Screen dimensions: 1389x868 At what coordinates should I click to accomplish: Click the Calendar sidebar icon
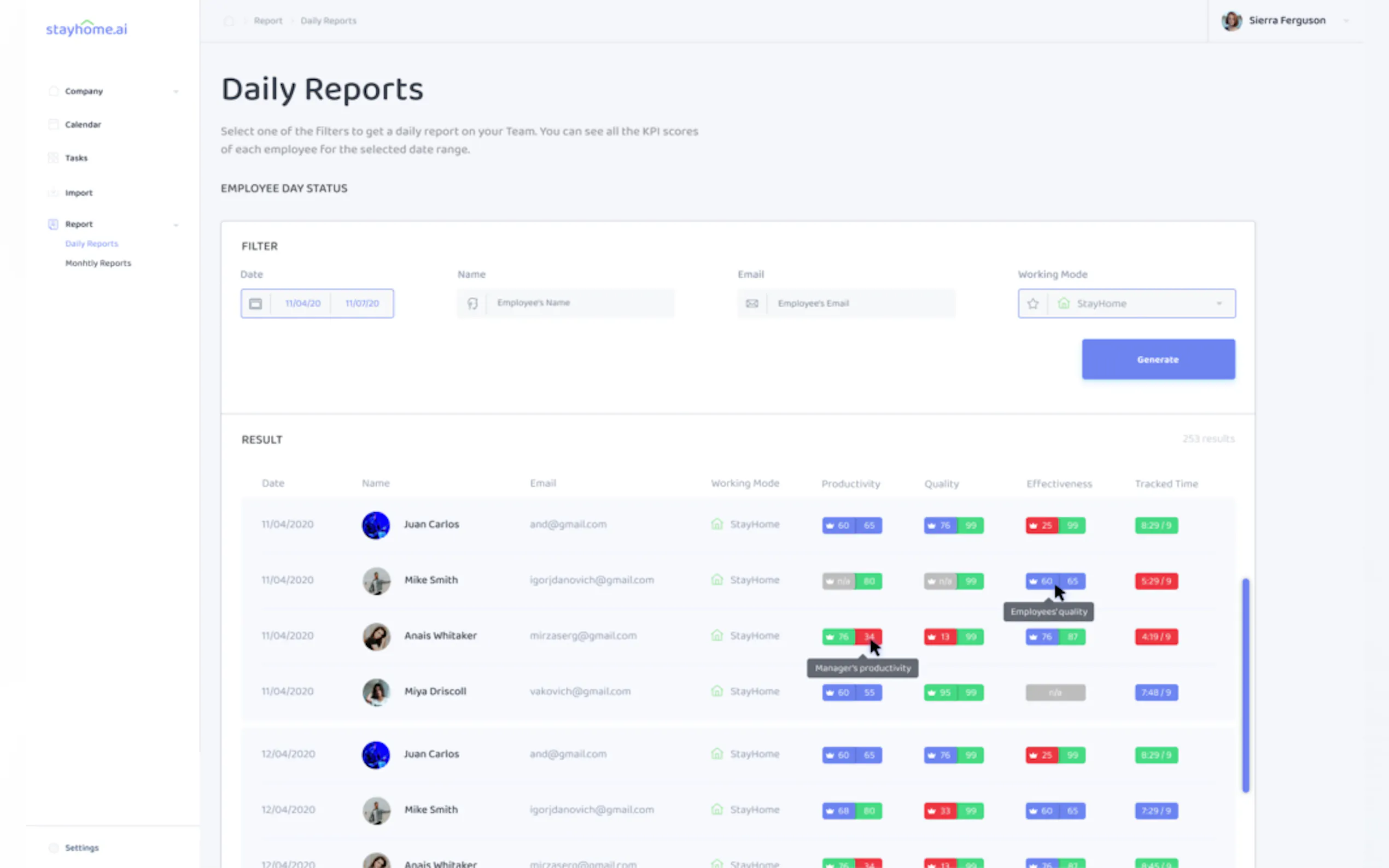[x=53, y=125]
